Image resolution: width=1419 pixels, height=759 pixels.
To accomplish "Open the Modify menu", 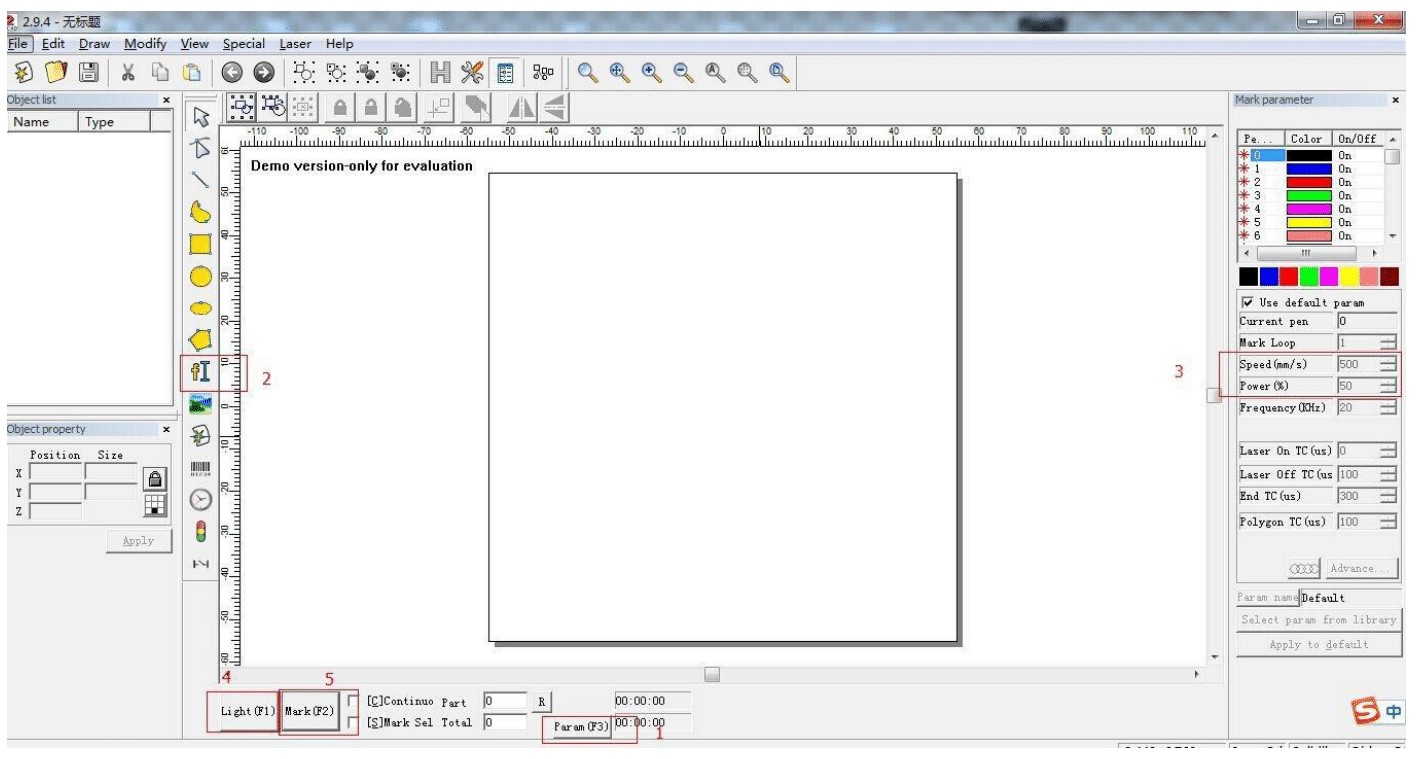I will [146, 44].
